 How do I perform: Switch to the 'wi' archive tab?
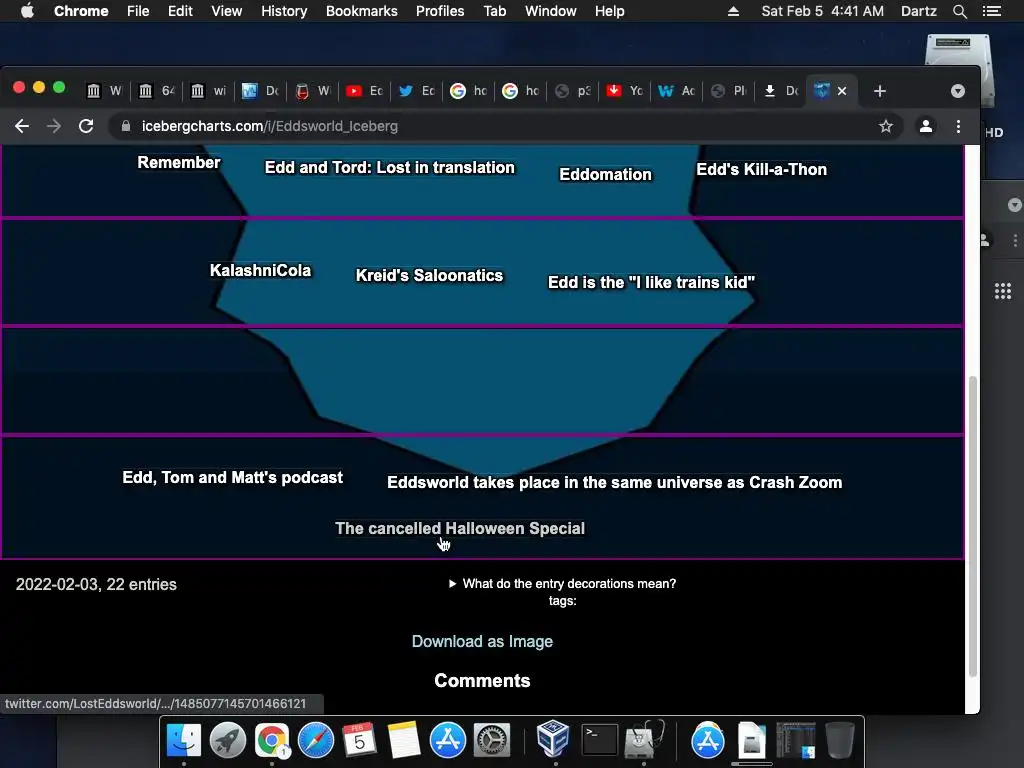pos(208,91)
